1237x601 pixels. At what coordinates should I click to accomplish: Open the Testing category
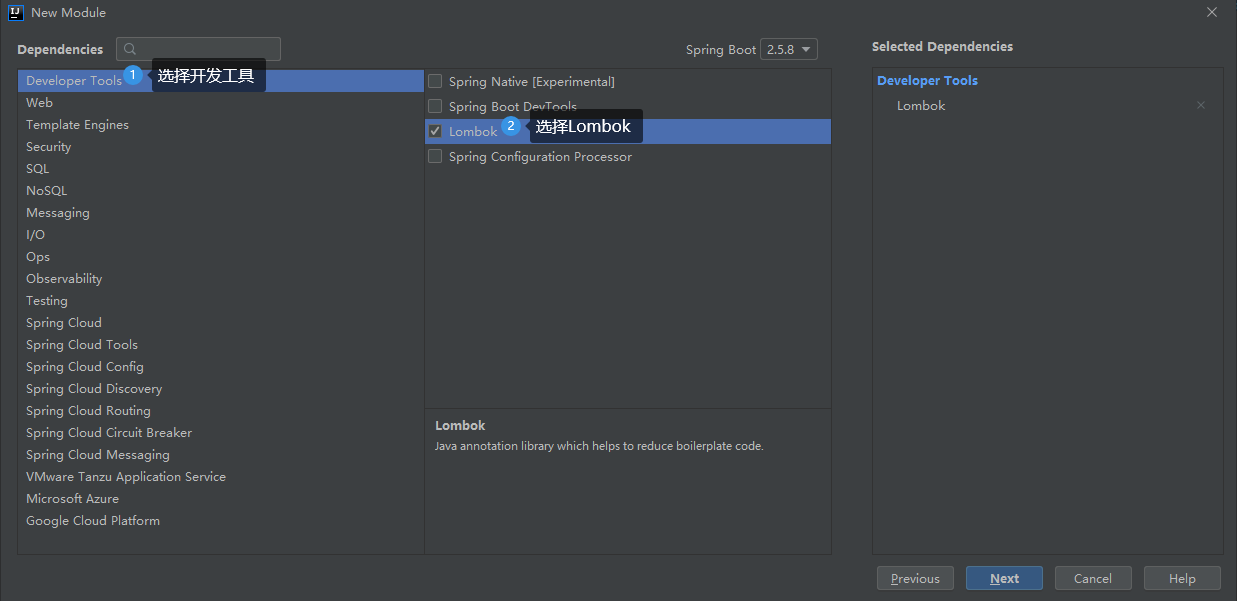click(x=221, y=300)
